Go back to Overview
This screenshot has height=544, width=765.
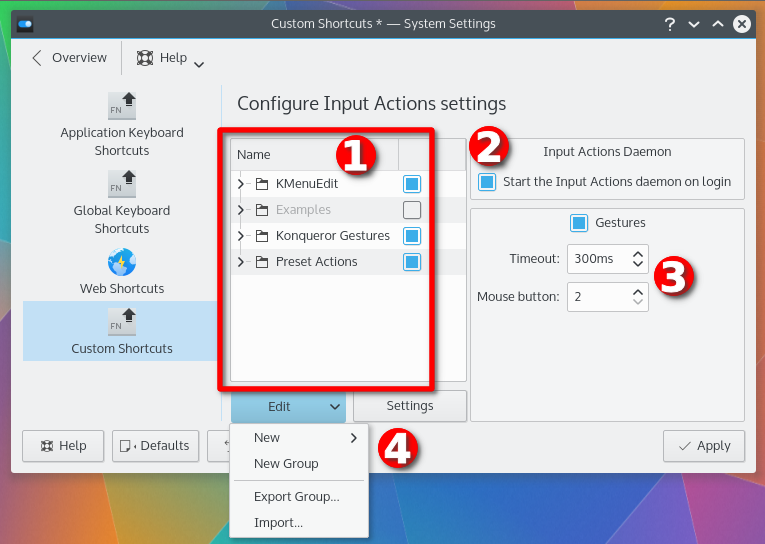pyautogui.click(x=70, y=58)
